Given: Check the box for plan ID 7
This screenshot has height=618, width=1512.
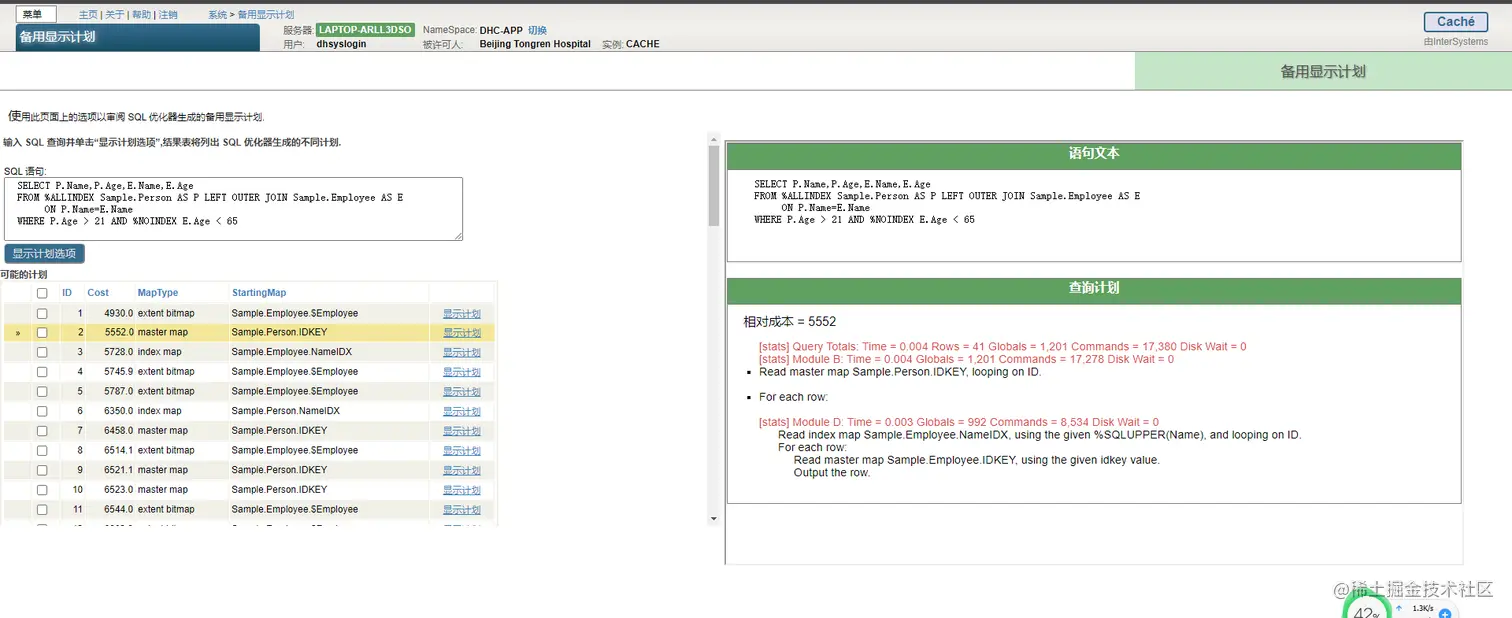Looking at the screenshot, I should pos(42,431).
